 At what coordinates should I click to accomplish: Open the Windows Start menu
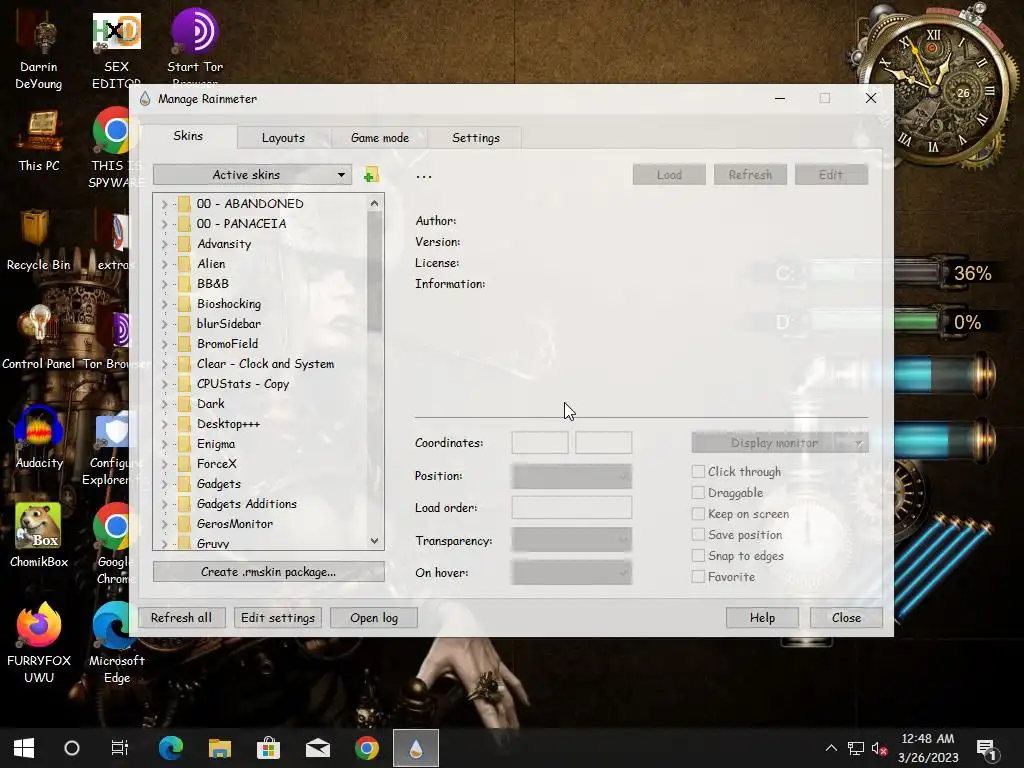(24, 748)
